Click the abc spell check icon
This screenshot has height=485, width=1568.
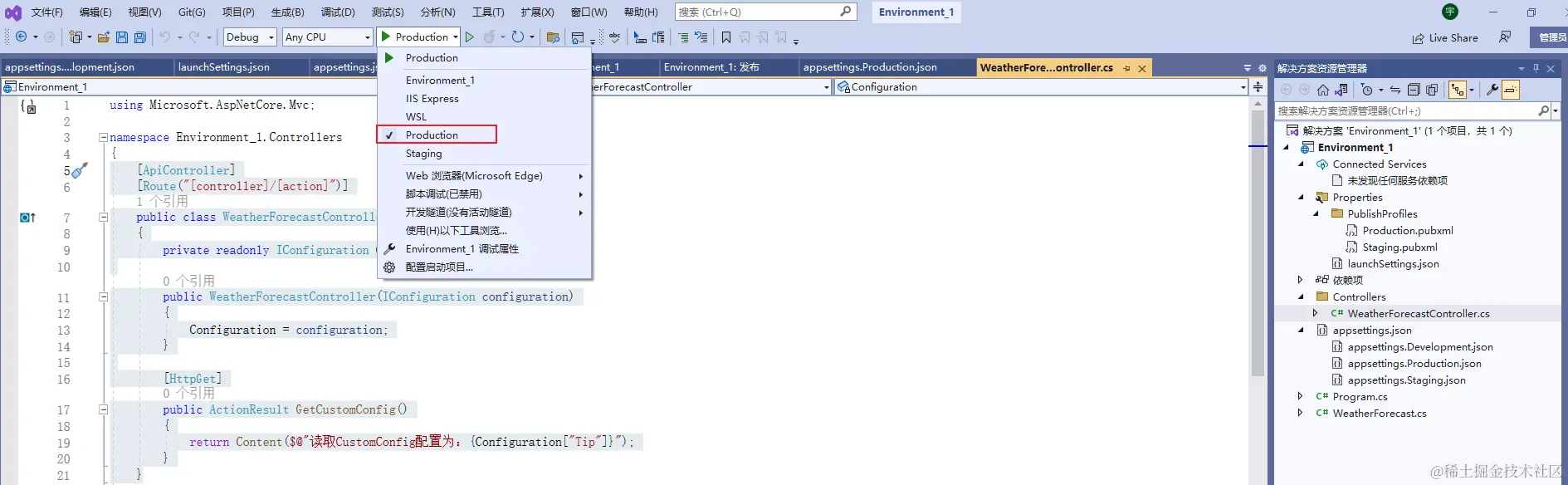pyautogui.click(x=614, y=37)
